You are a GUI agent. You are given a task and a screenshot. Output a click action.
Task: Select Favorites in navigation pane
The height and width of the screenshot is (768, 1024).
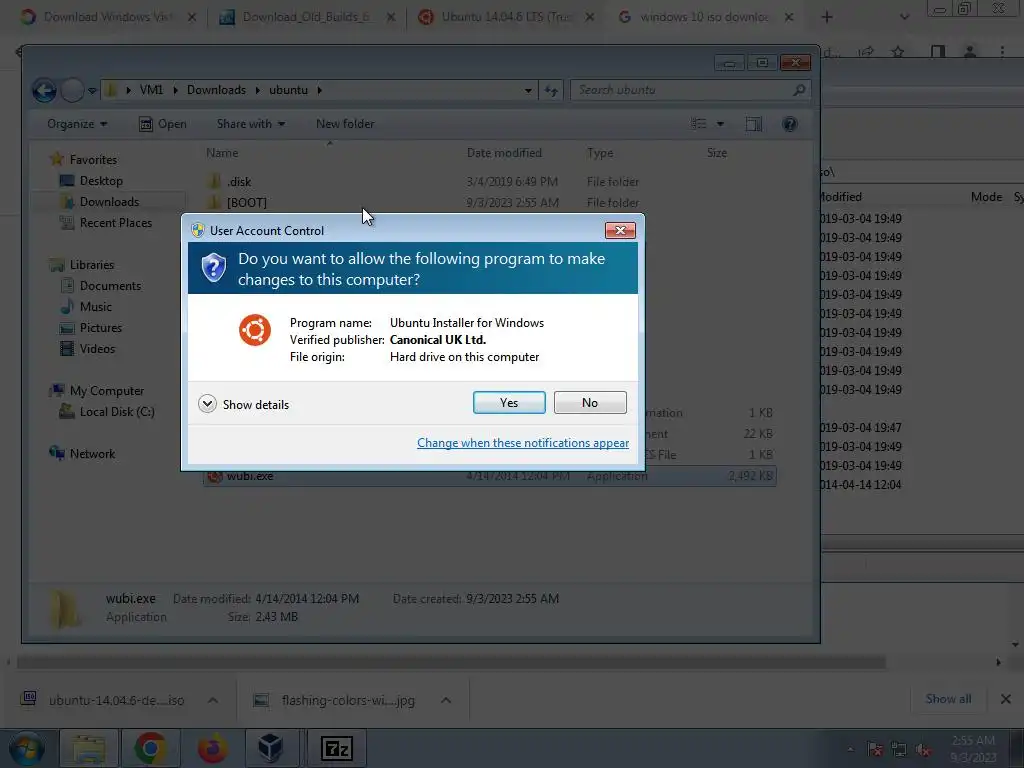coord(84,159)
